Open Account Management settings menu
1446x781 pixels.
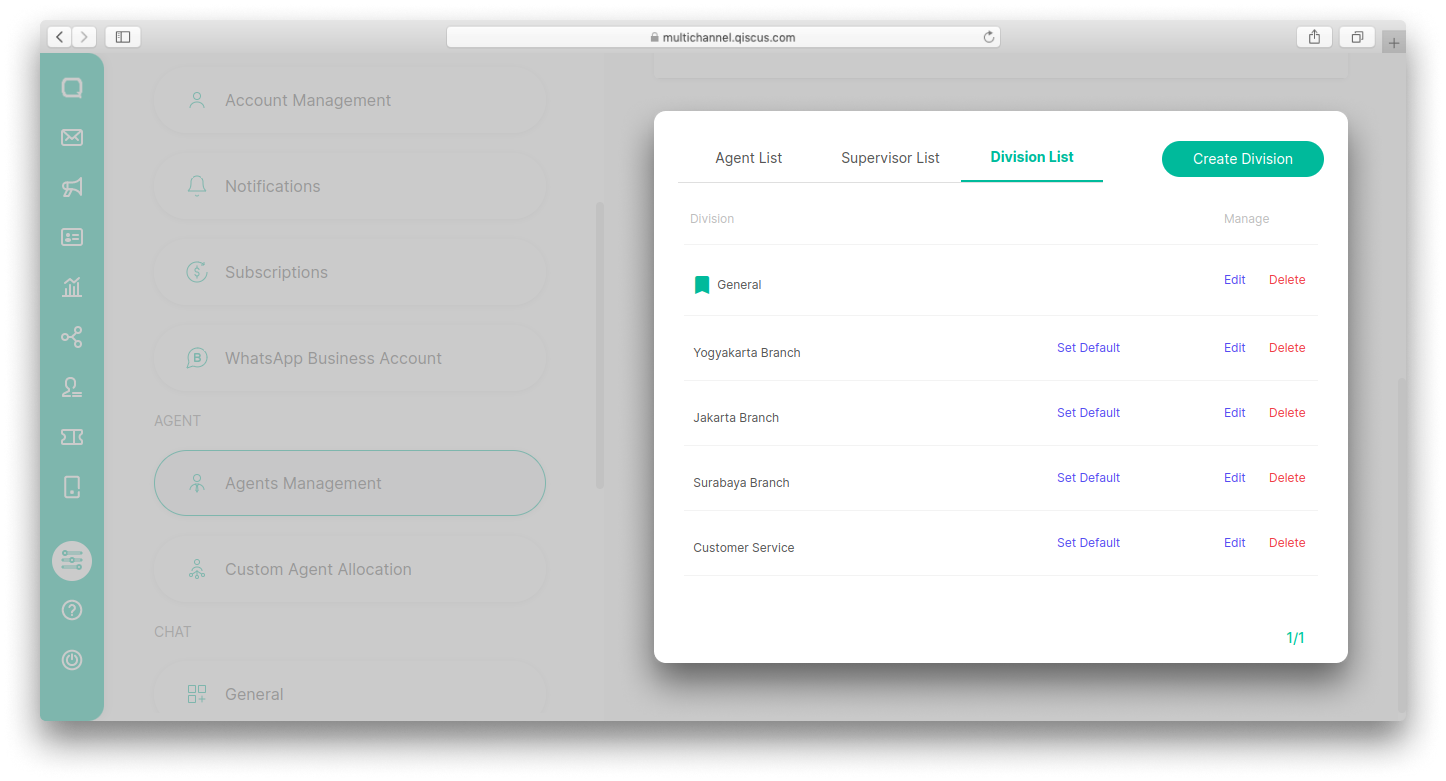click(x=350, y=100)
